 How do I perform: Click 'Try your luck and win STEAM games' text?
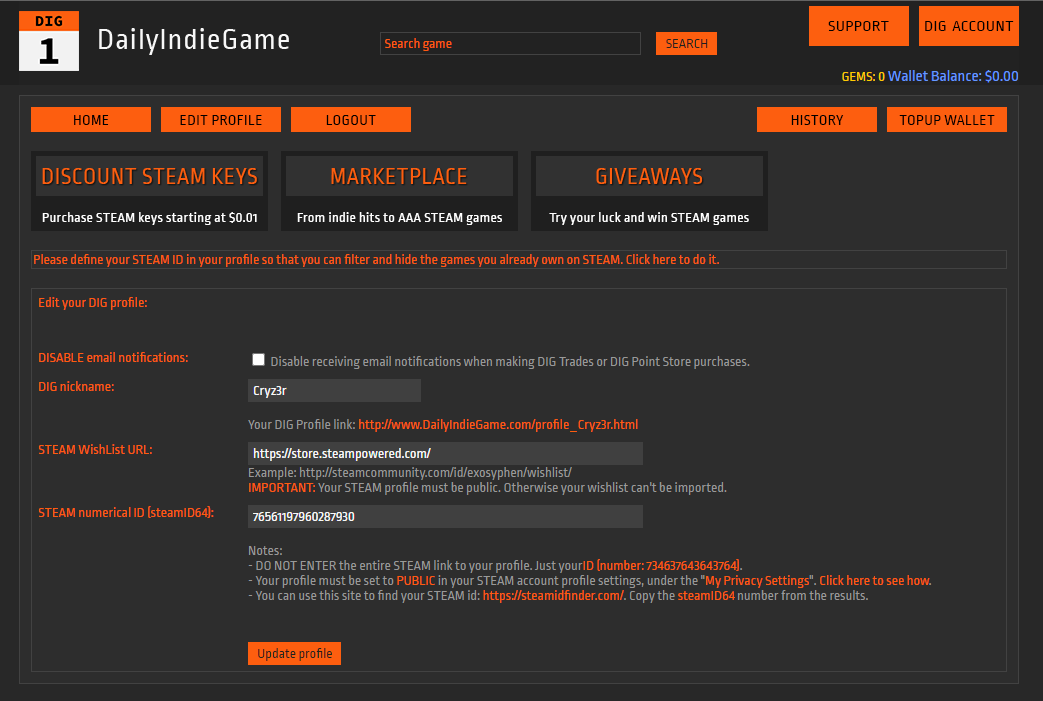click(649, 217)
